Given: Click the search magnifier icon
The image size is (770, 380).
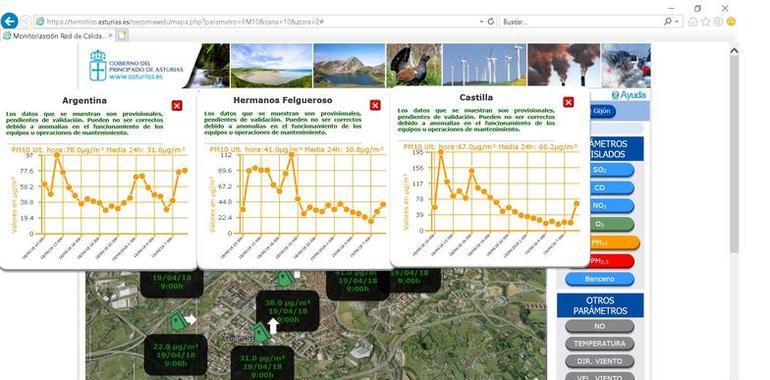Looking at the screenshot, I should point(668,22).
